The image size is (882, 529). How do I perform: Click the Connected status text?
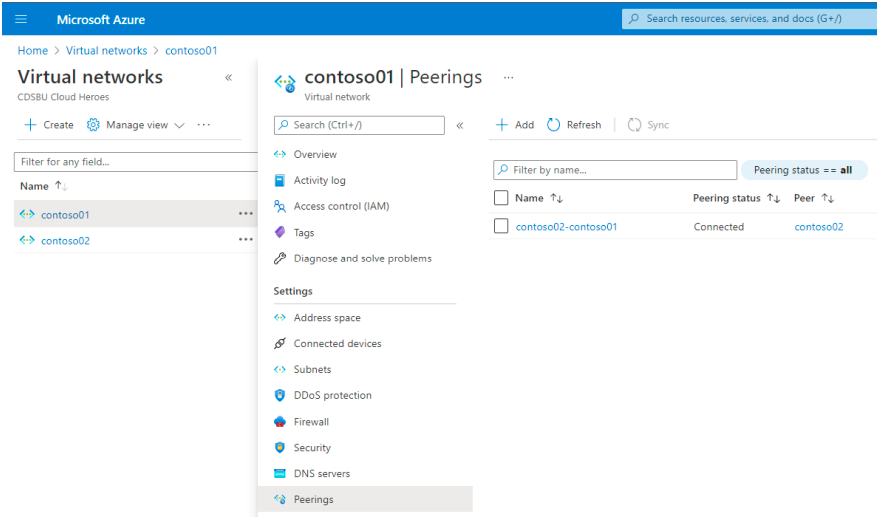click(x=718, y=227)
